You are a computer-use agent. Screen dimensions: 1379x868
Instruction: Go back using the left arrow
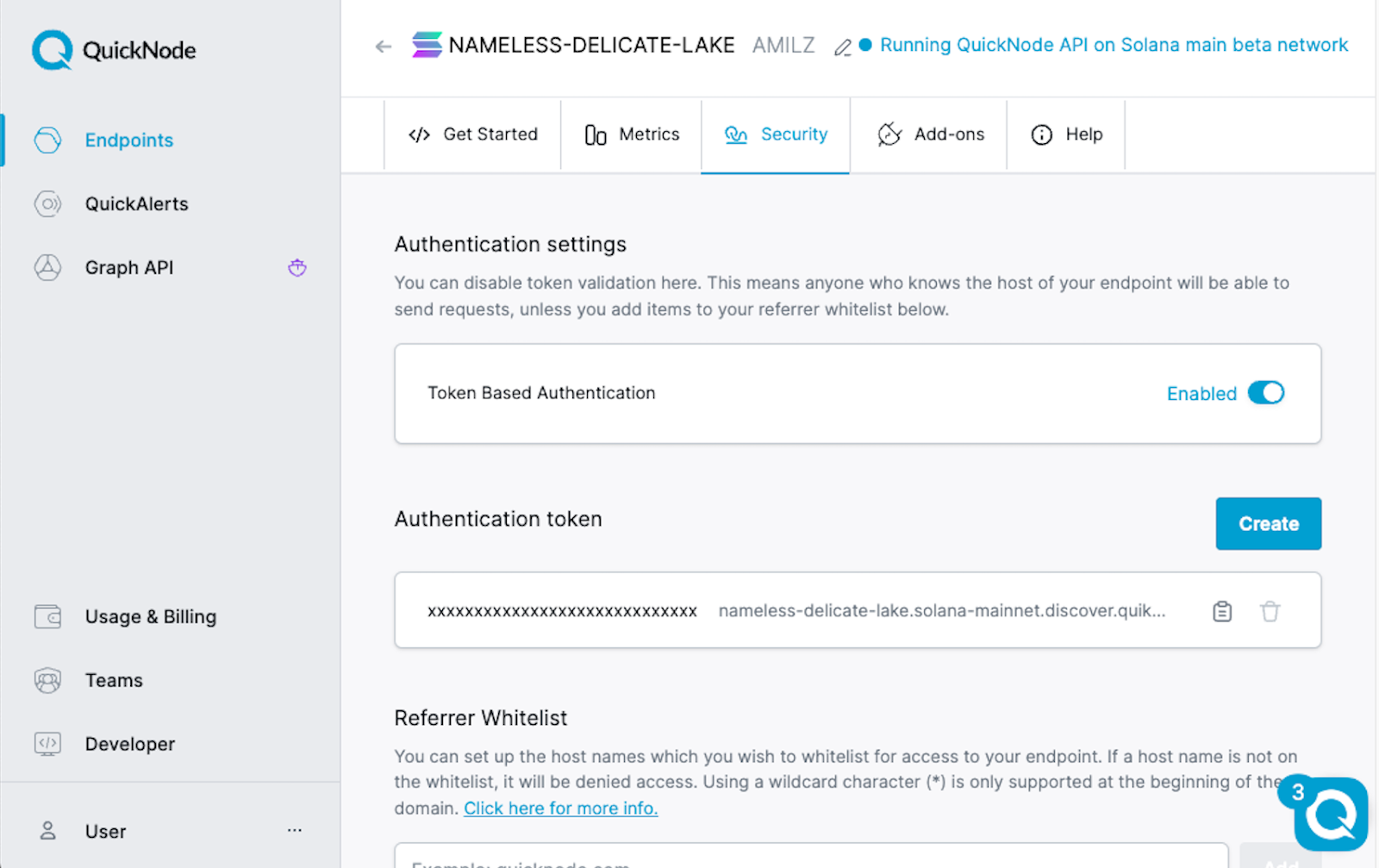[x=384, y=47]
